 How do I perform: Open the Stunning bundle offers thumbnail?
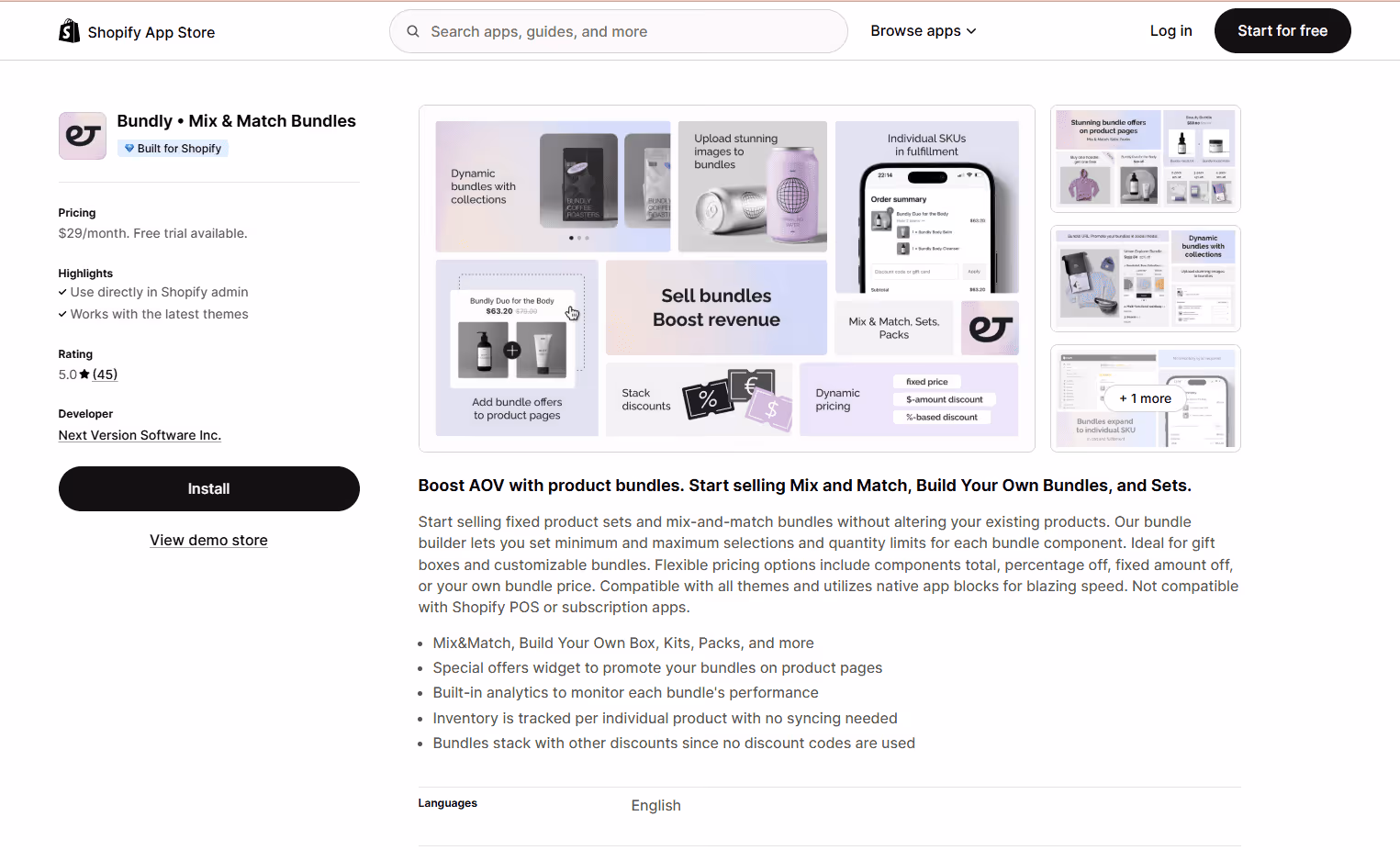pyautogui.click(x=1145, y=159)
